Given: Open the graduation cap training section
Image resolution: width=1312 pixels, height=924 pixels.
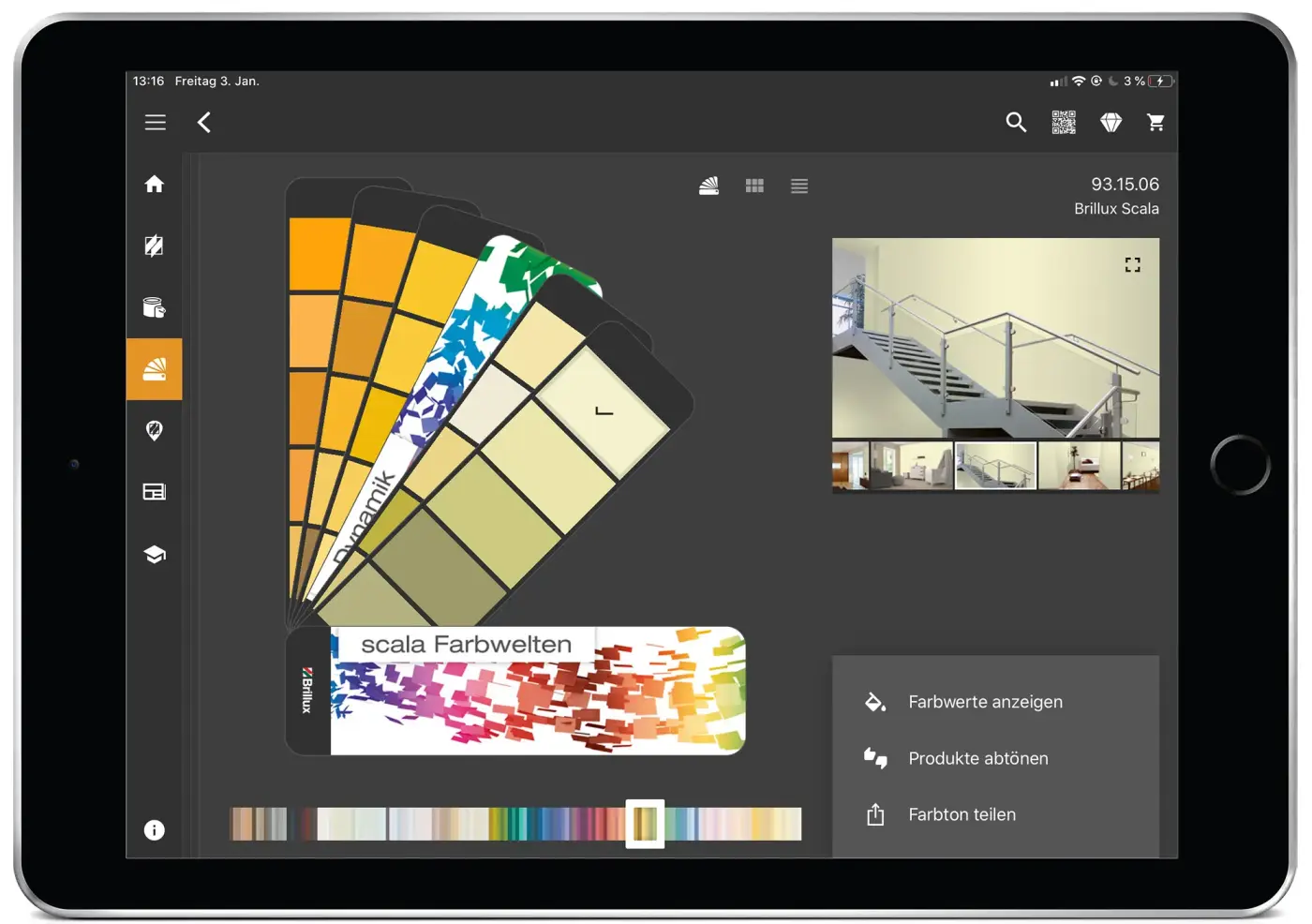Looking at the screenshot, I should coord(155,554).
